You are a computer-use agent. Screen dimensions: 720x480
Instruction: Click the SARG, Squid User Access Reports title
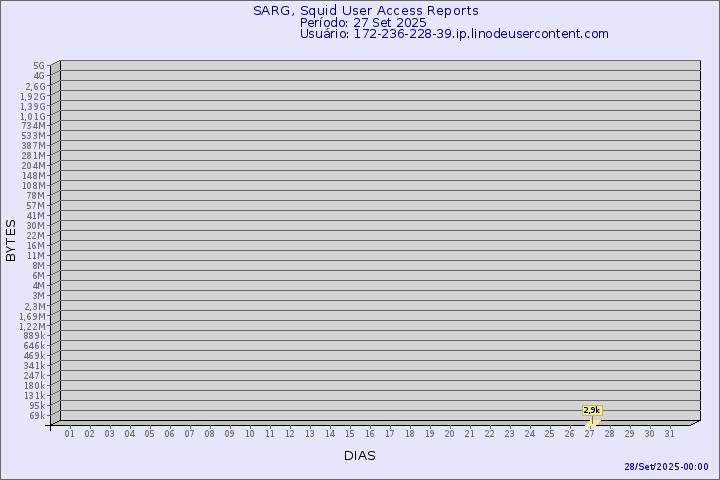(365, 11)
